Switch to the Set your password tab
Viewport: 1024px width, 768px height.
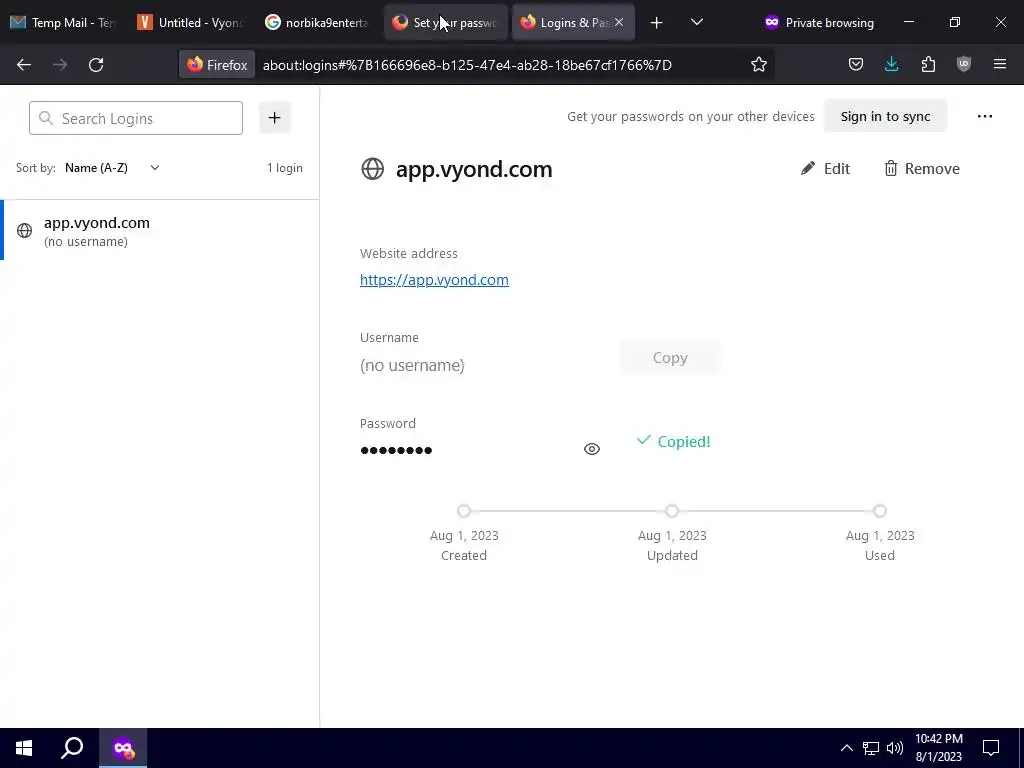click(446, 23)
